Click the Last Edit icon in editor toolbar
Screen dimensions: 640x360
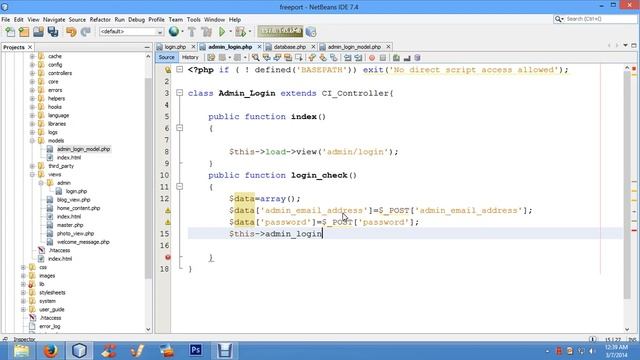coord(211,58)
